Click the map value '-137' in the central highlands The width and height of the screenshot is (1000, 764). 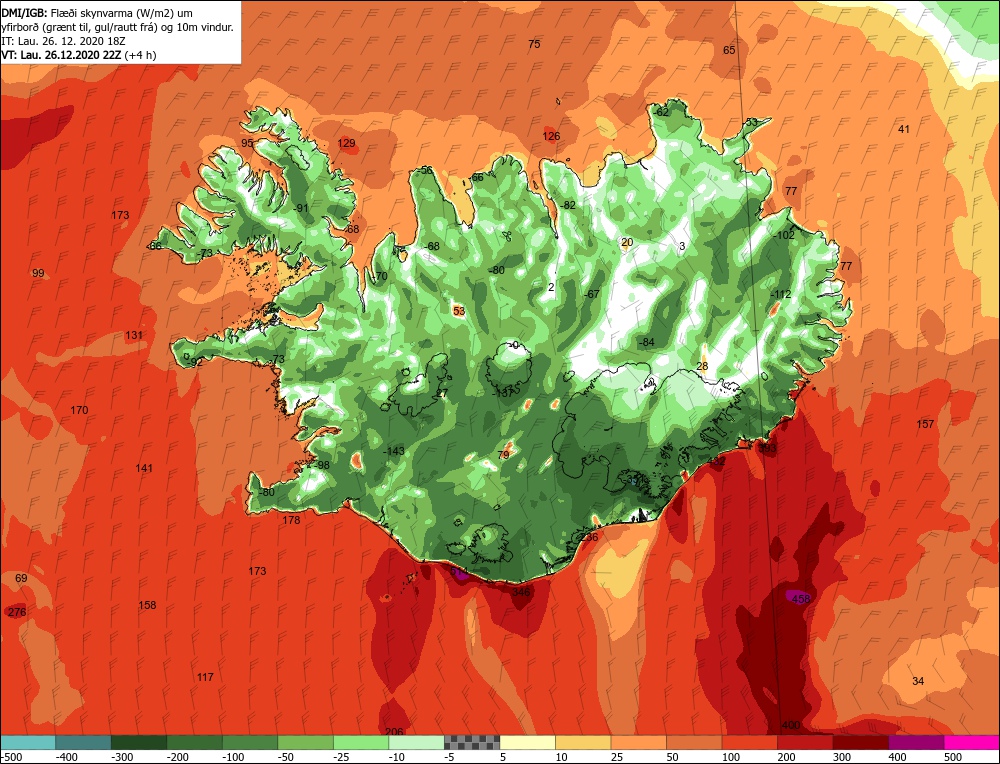coord(503,393)
